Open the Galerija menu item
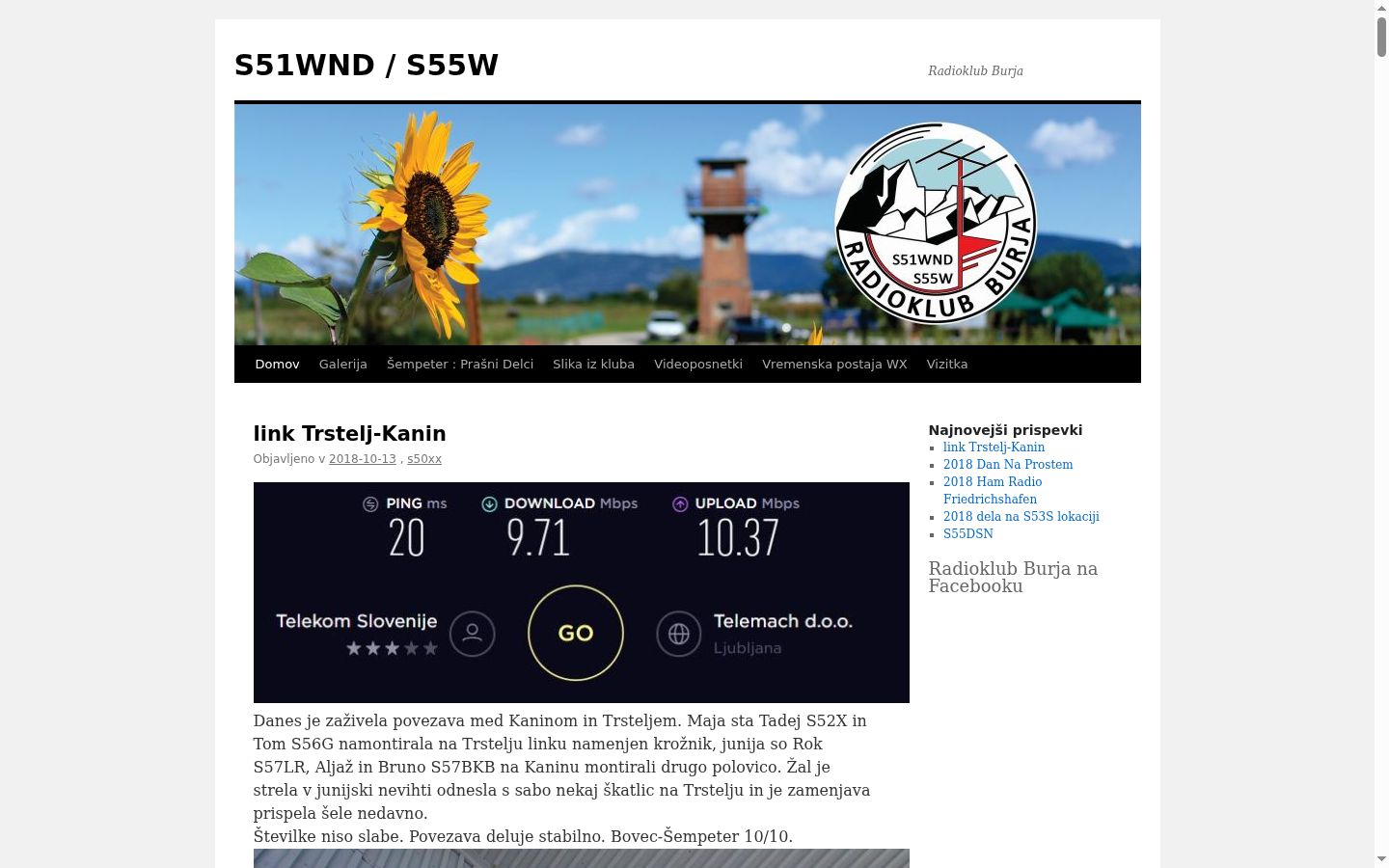This screenshot has height=868, width=1389. [343, 365]
